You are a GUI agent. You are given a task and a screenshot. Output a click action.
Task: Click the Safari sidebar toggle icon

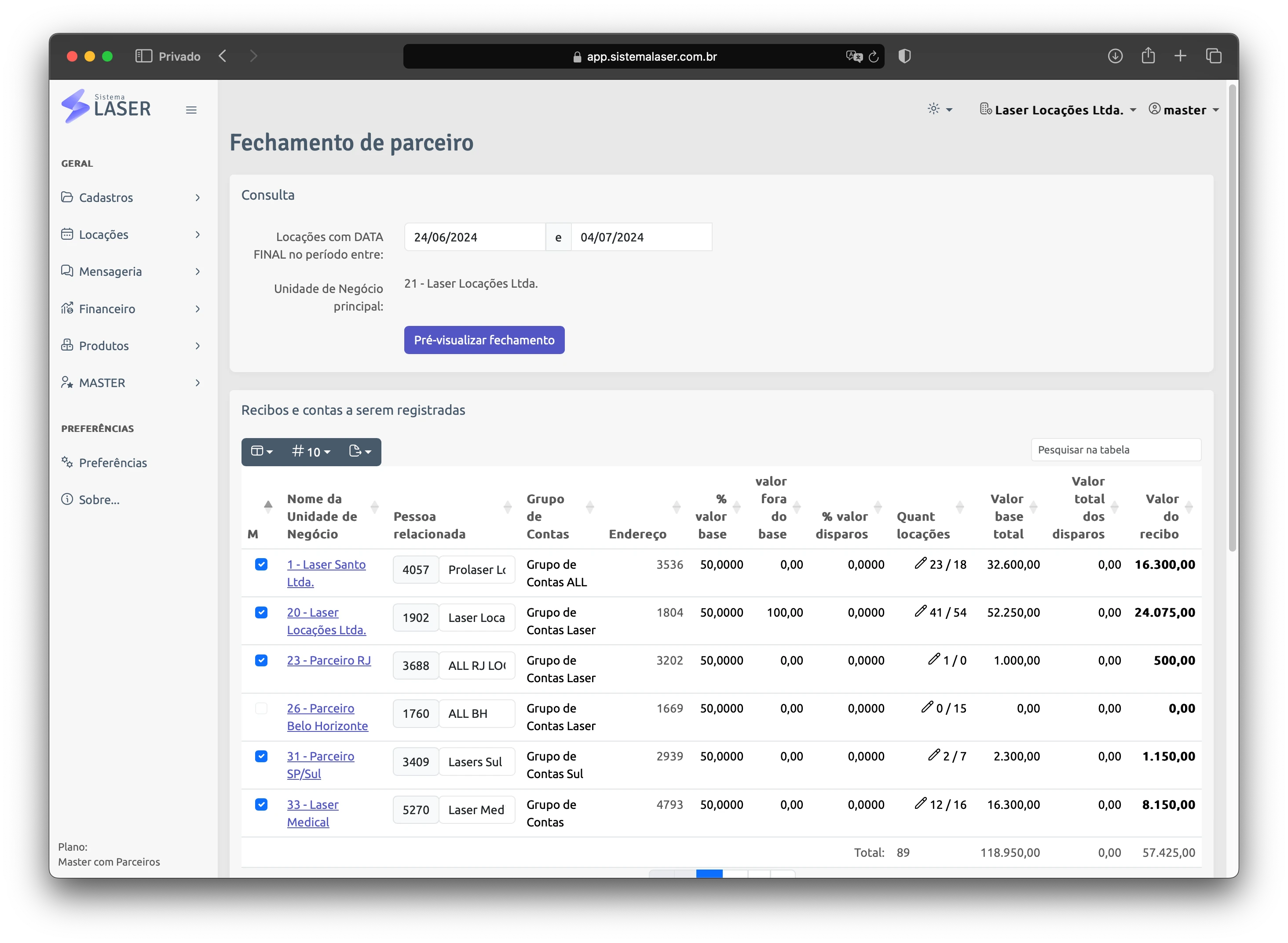[x=143, y=56]
